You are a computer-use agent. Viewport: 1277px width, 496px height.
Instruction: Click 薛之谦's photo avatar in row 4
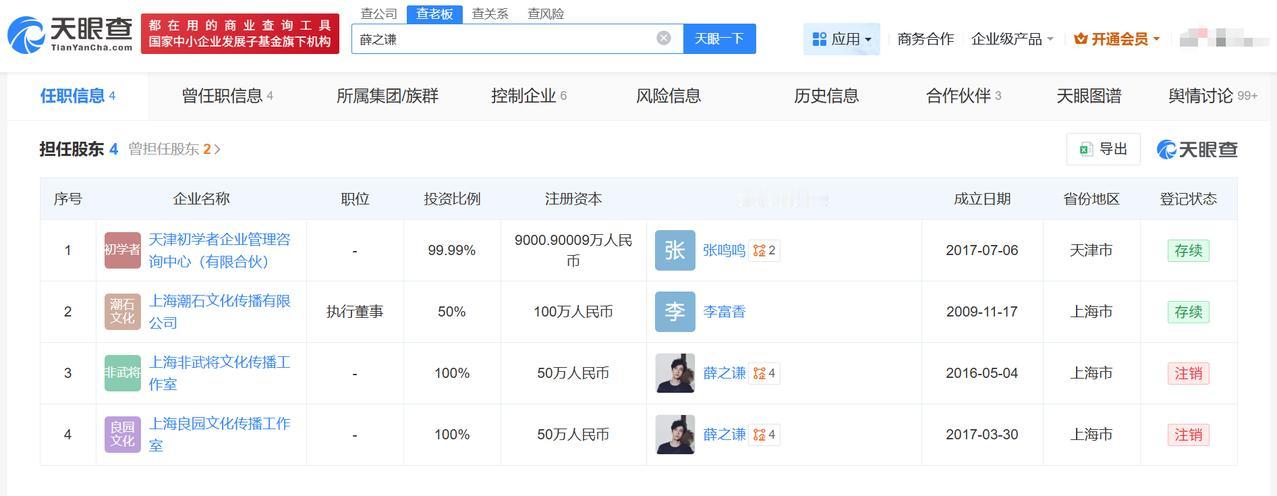tap(675, 434)
